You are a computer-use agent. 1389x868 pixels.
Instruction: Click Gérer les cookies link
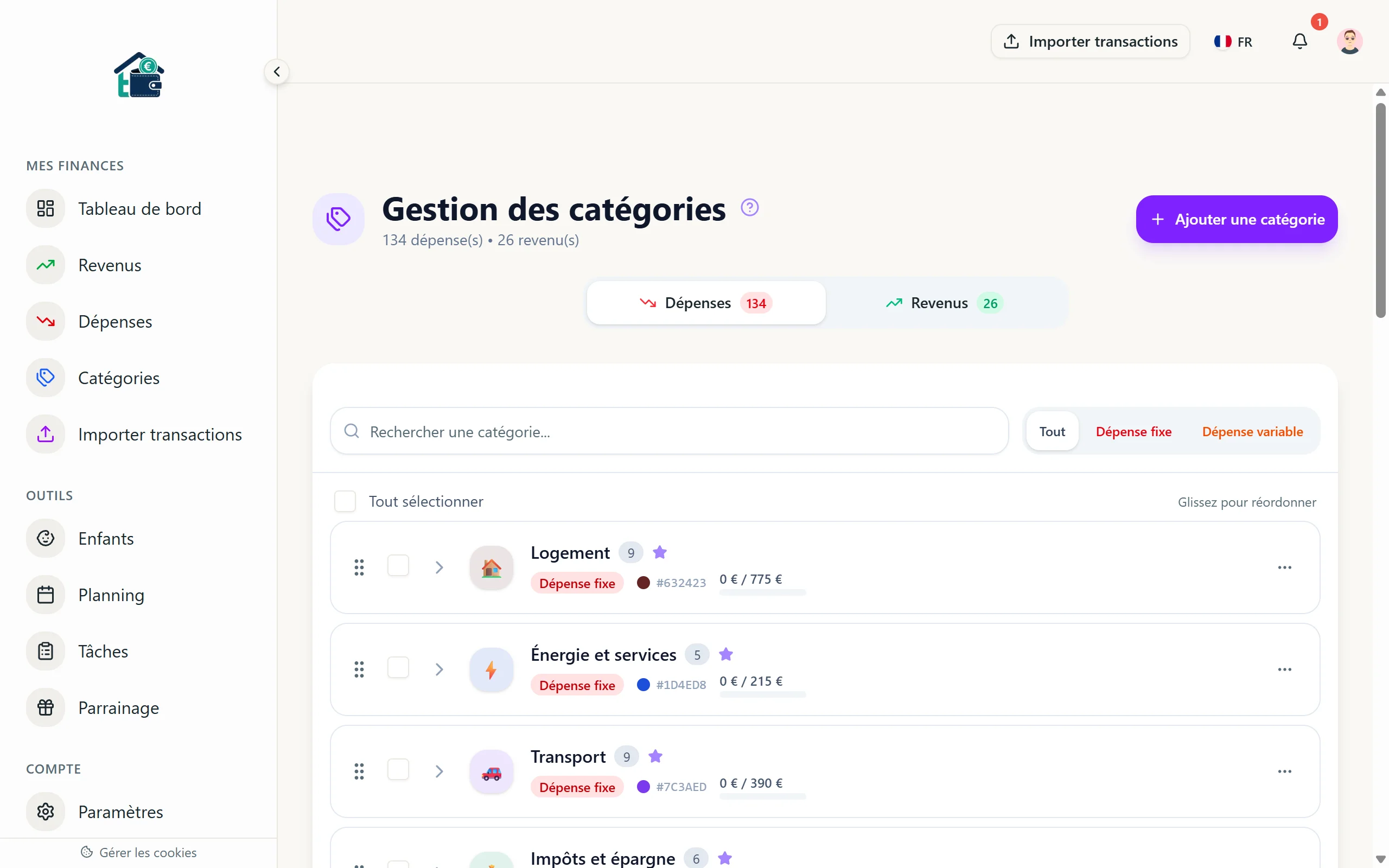pyautogui.click(x=139, y=852)
